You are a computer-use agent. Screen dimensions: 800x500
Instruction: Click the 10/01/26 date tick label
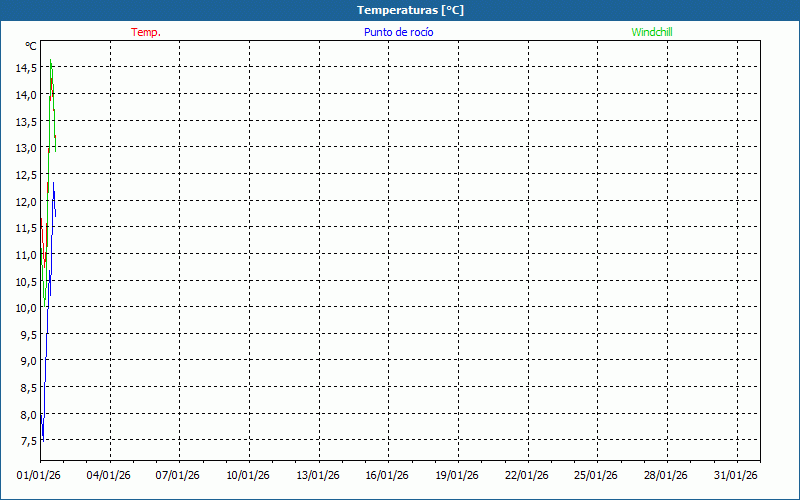[248, 475]
